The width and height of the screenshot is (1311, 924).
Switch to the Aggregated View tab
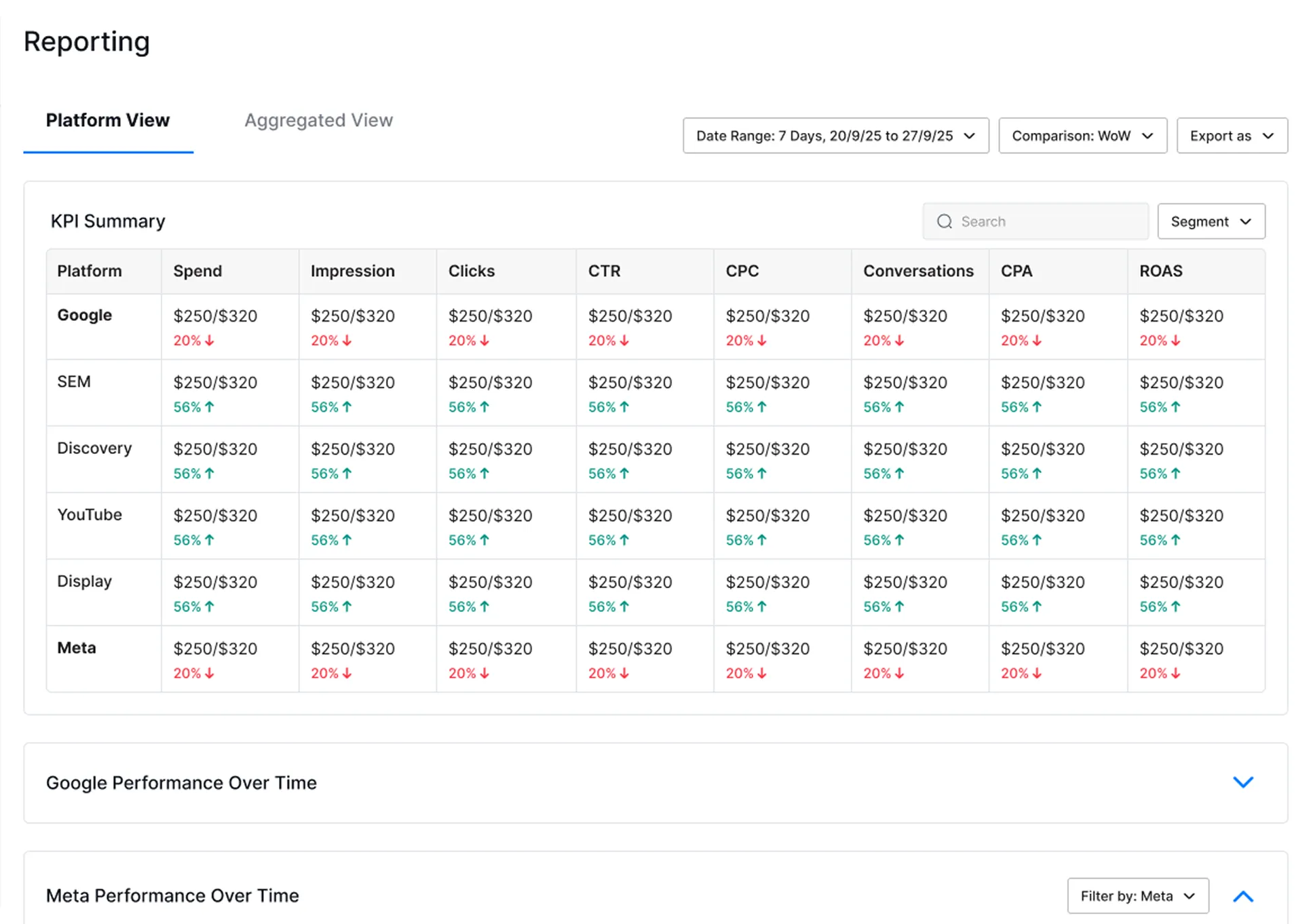tap(318, 120)
